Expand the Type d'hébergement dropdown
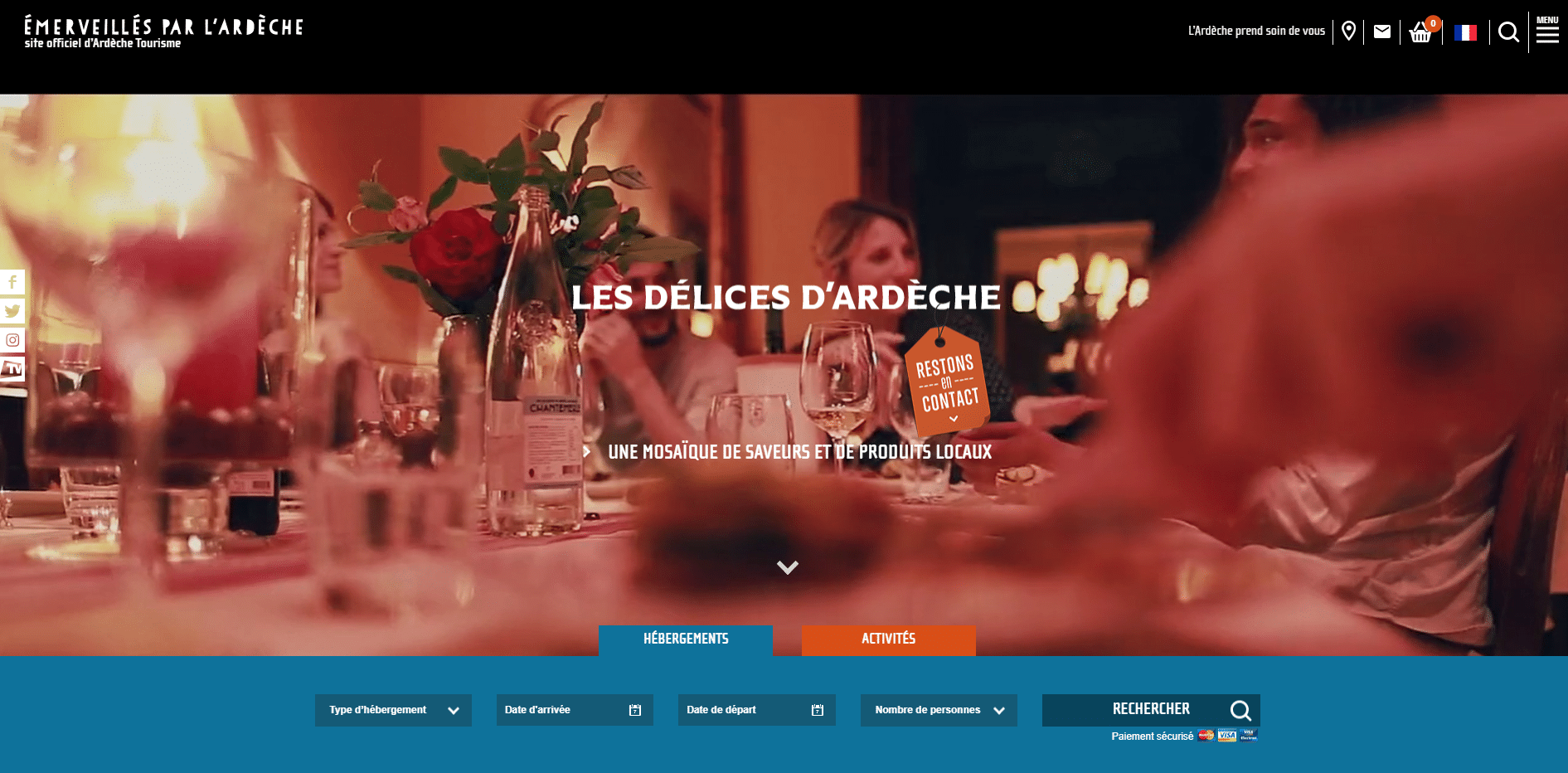The width and height of the screenshot is (1568, 773). pyautogui.click(x=393, y=710)
